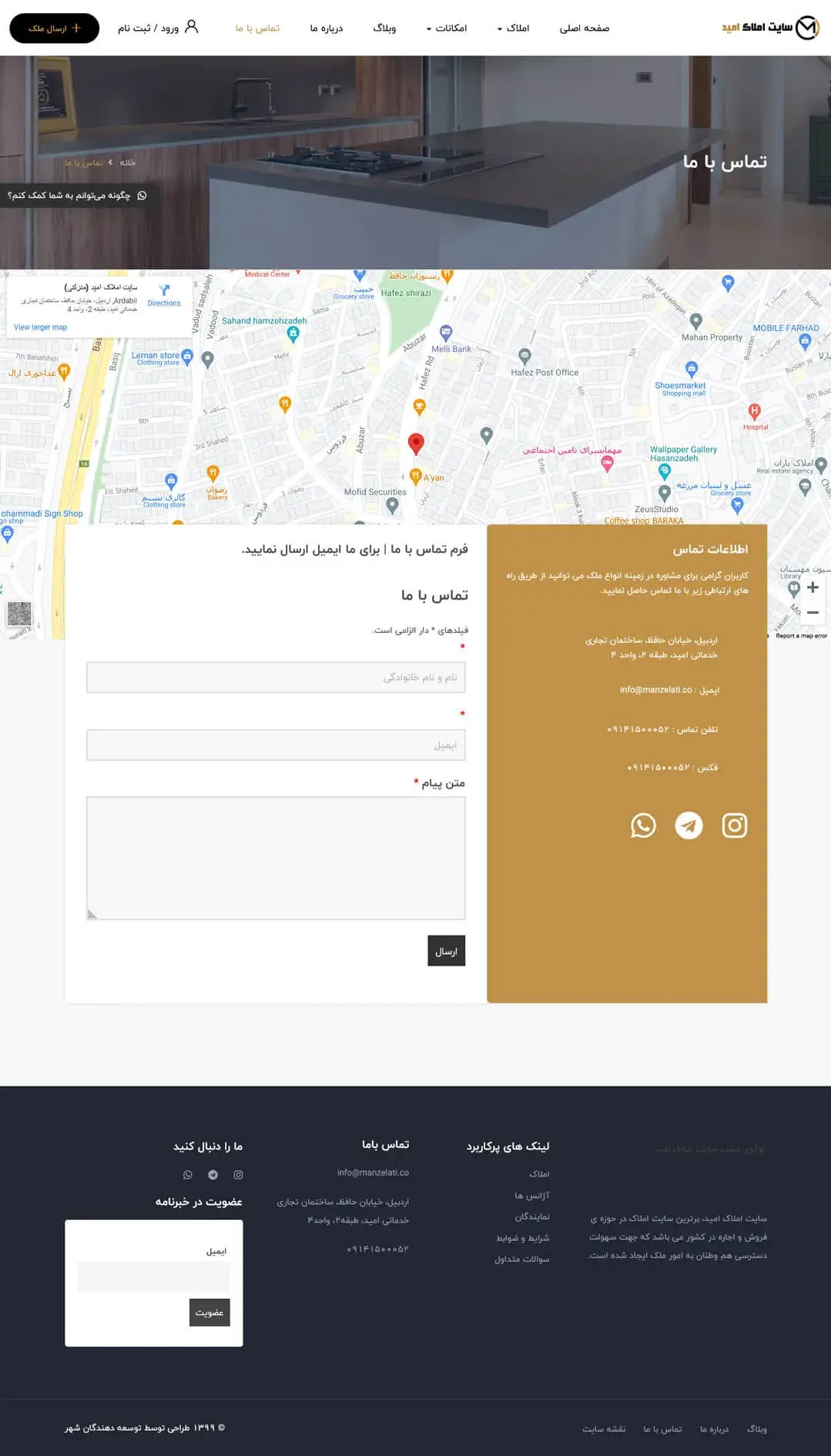831x1456 pixels.
Task: Expand the املاک dropdown menu
Action: tap(514, 28)
